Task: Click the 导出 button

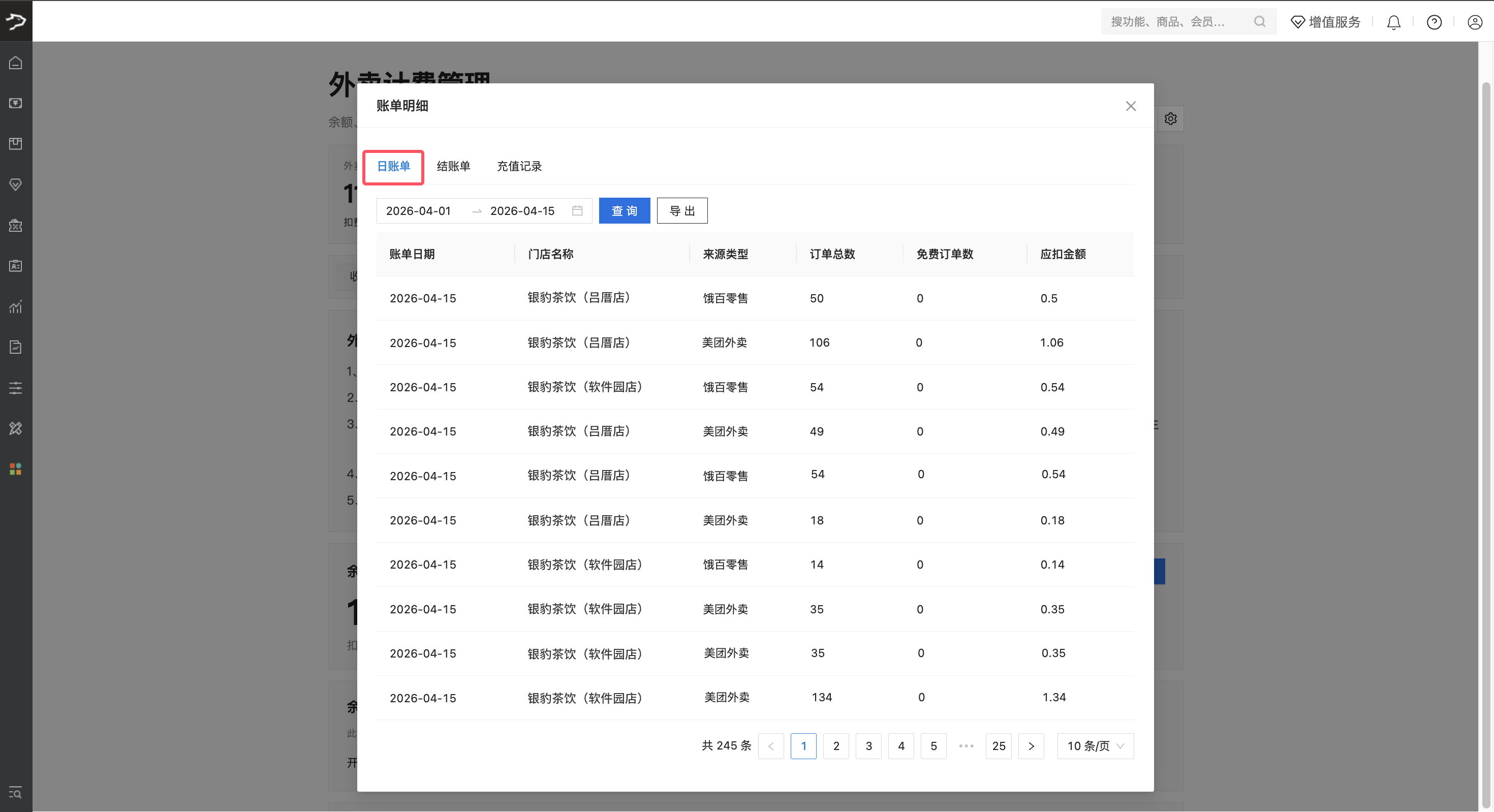Action: 682,210
